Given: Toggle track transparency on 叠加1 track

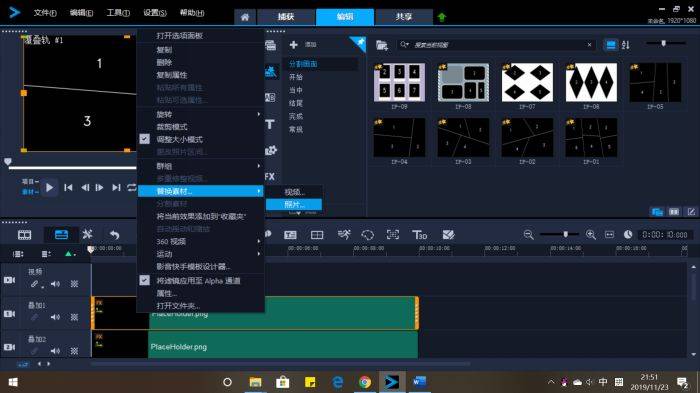Looking at the screenshot, I should pyautogui.click(x=75, y=317).
